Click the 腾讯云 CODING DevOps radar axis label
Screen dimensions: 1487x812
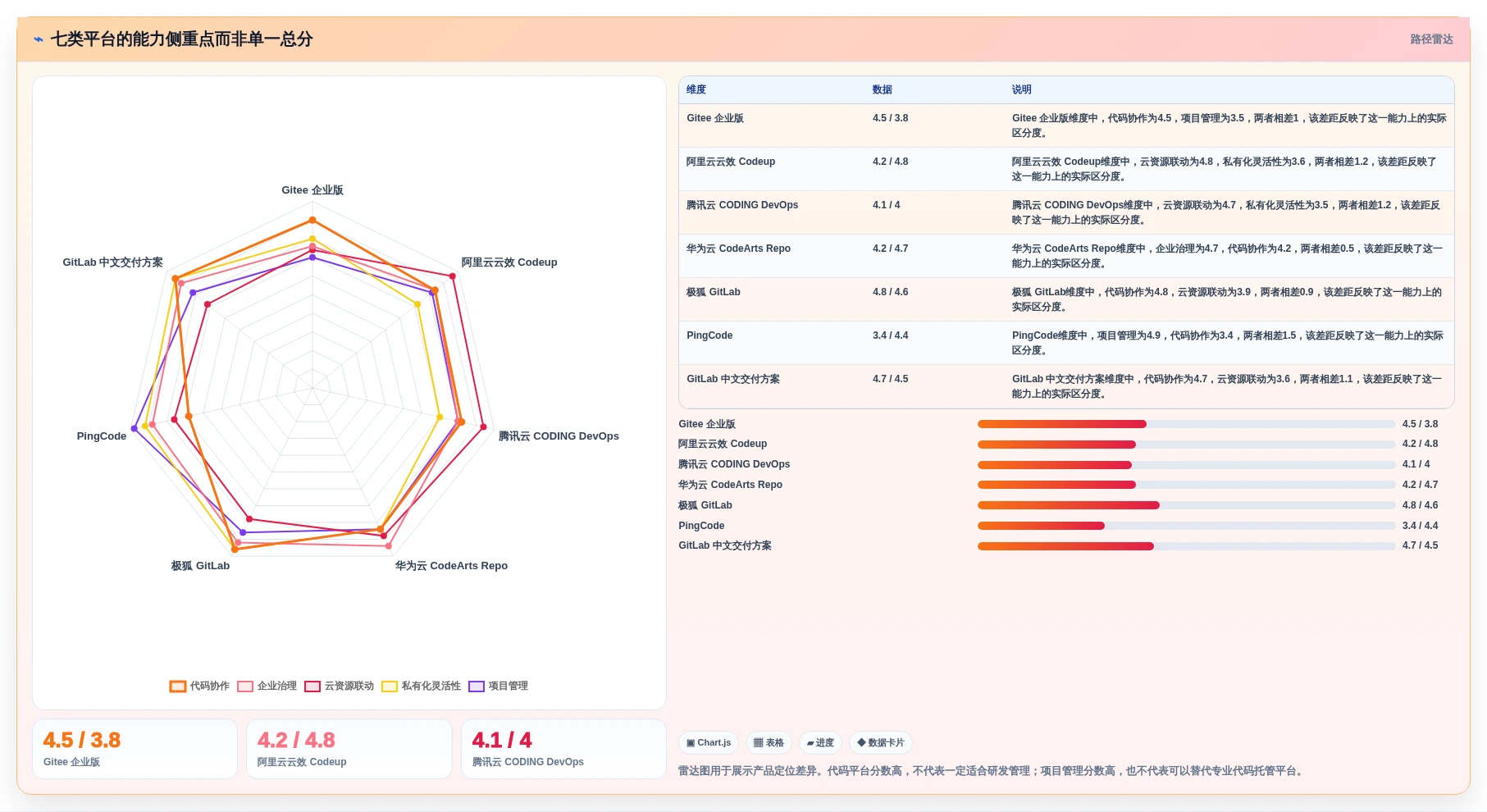click(x=559, y=436)
